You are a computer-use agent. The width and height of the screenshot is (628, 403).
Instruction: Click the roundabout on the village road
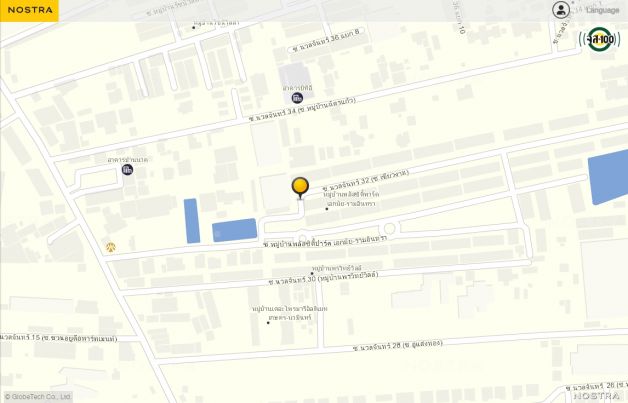(389, 229)
